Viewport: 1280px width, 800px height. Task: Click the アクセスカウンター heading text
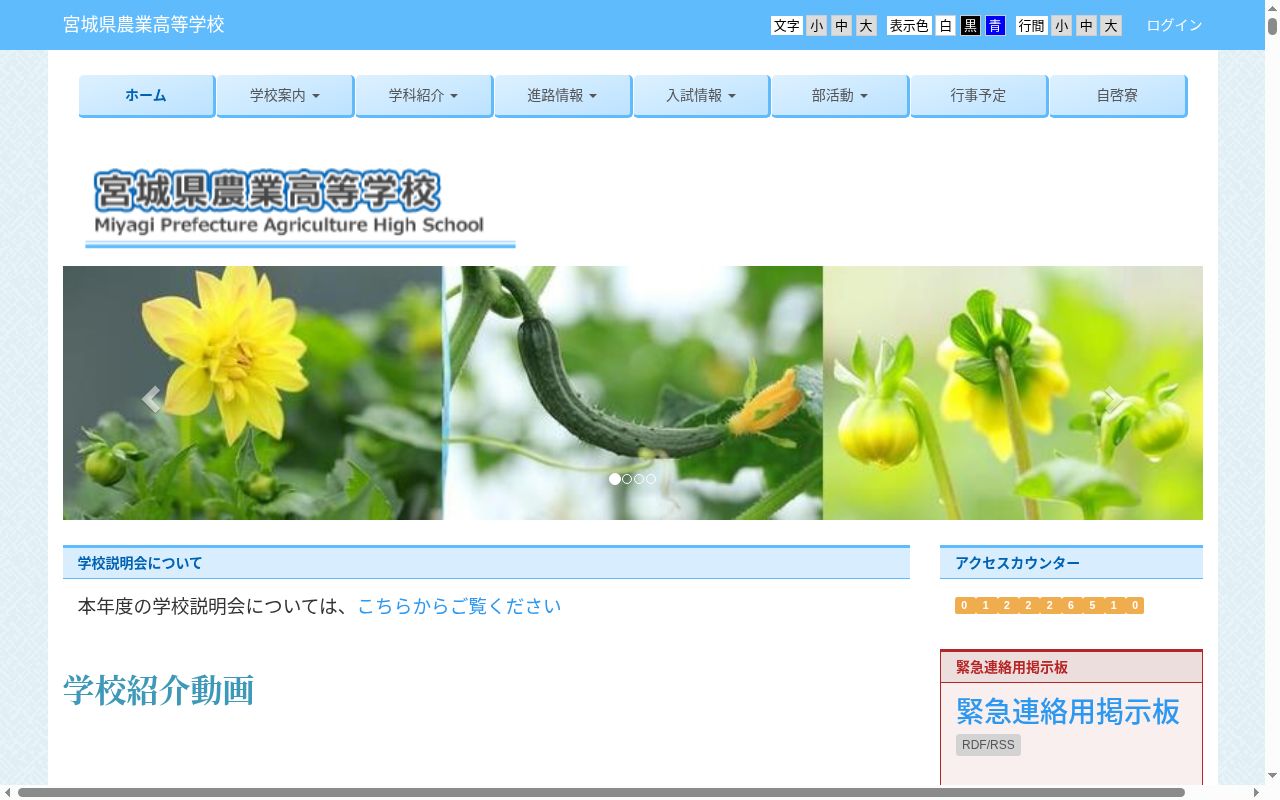1017,563
